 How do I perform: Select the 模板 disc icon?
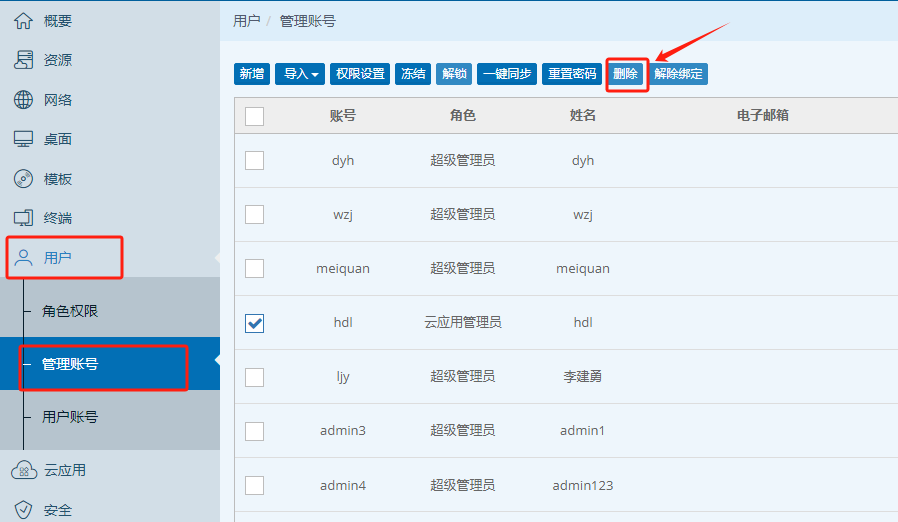[23, 179]
